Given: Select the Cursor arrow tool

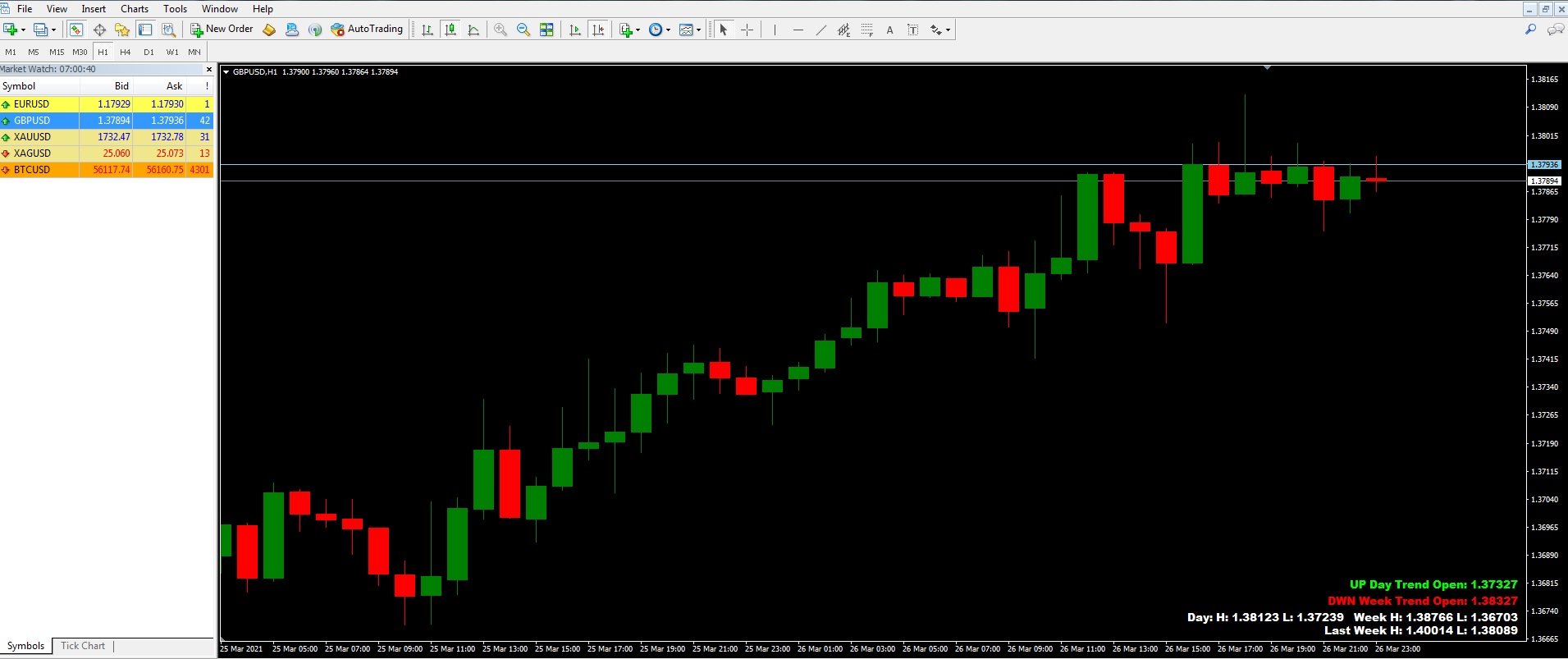Looking at the screenshot, I should click(x=724, y=30).
